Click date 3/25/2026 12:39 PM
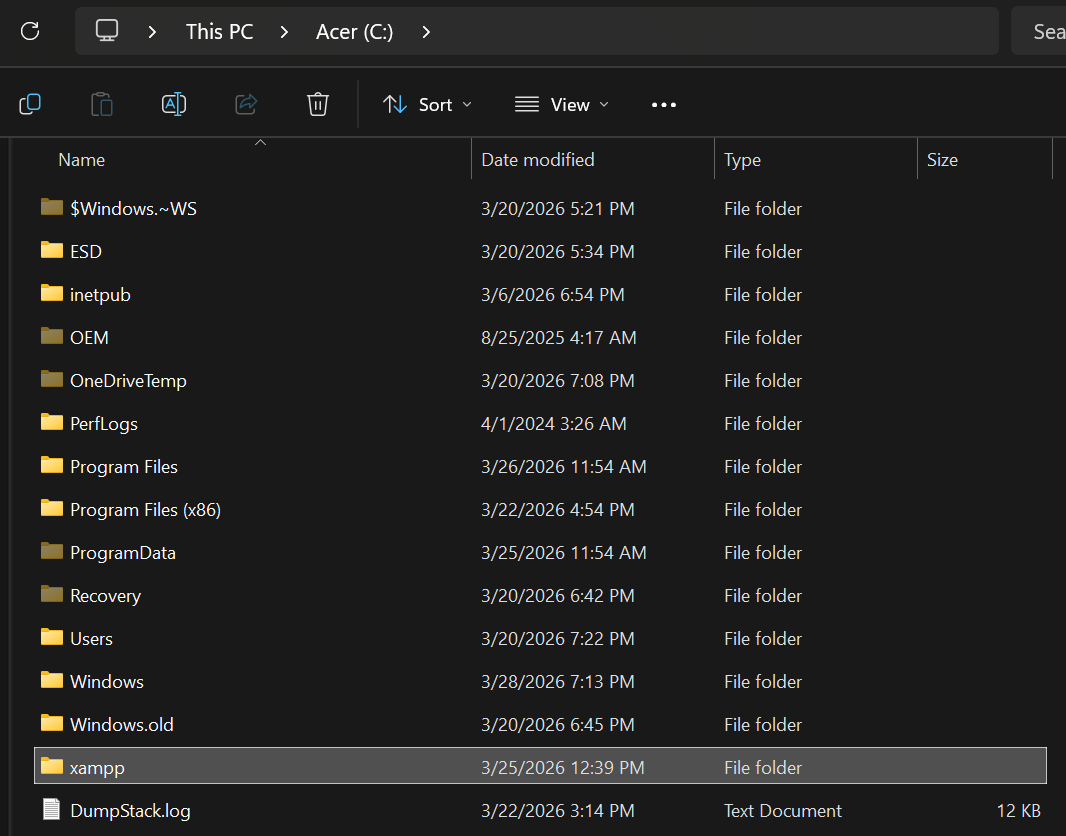 562,767
